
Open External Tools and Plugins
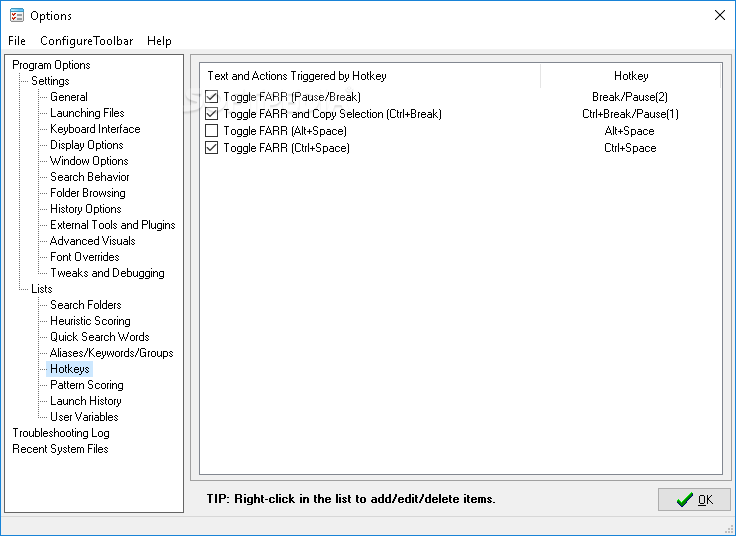[x=113, y=224]
